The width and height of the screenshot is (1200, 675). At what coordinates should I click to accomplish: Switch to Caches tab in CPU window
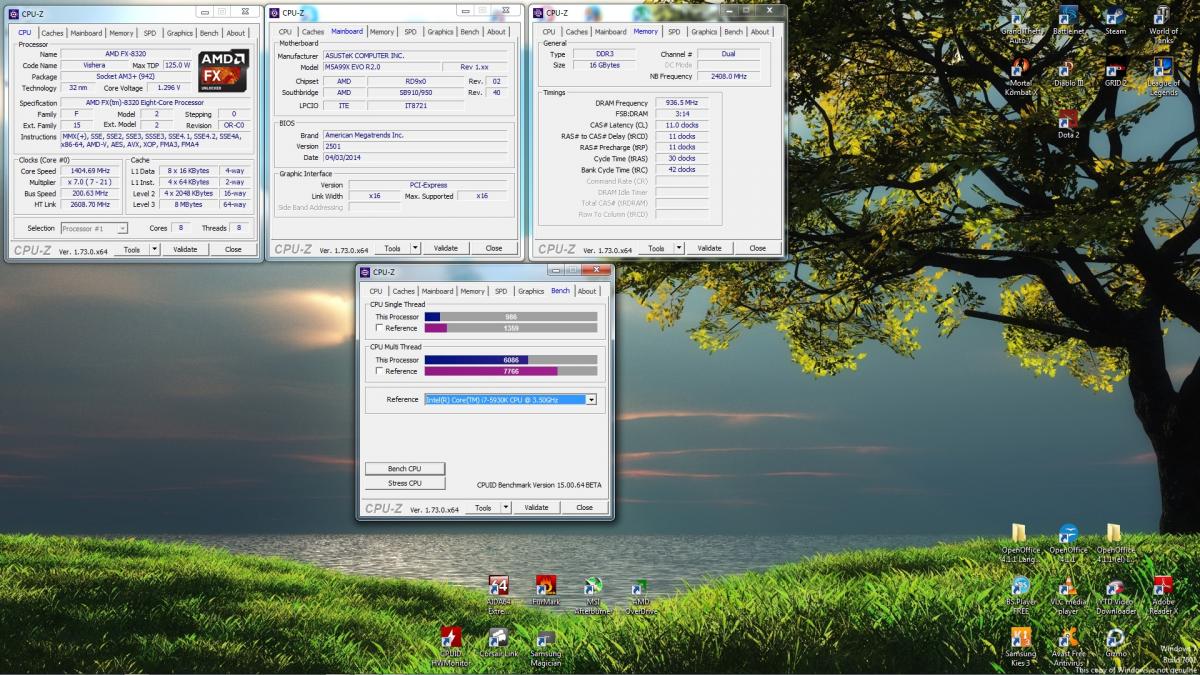(52, 33)
